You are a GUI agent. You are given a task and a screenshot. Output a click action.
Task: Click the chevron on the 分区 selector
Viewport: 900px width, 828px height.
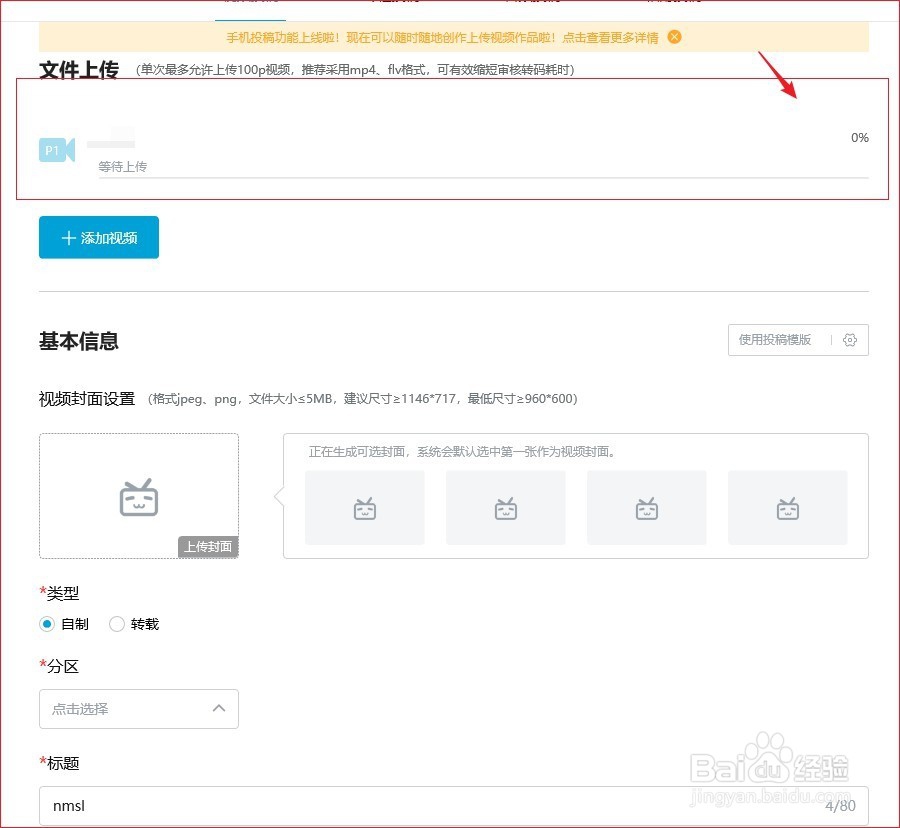[219, 709]
